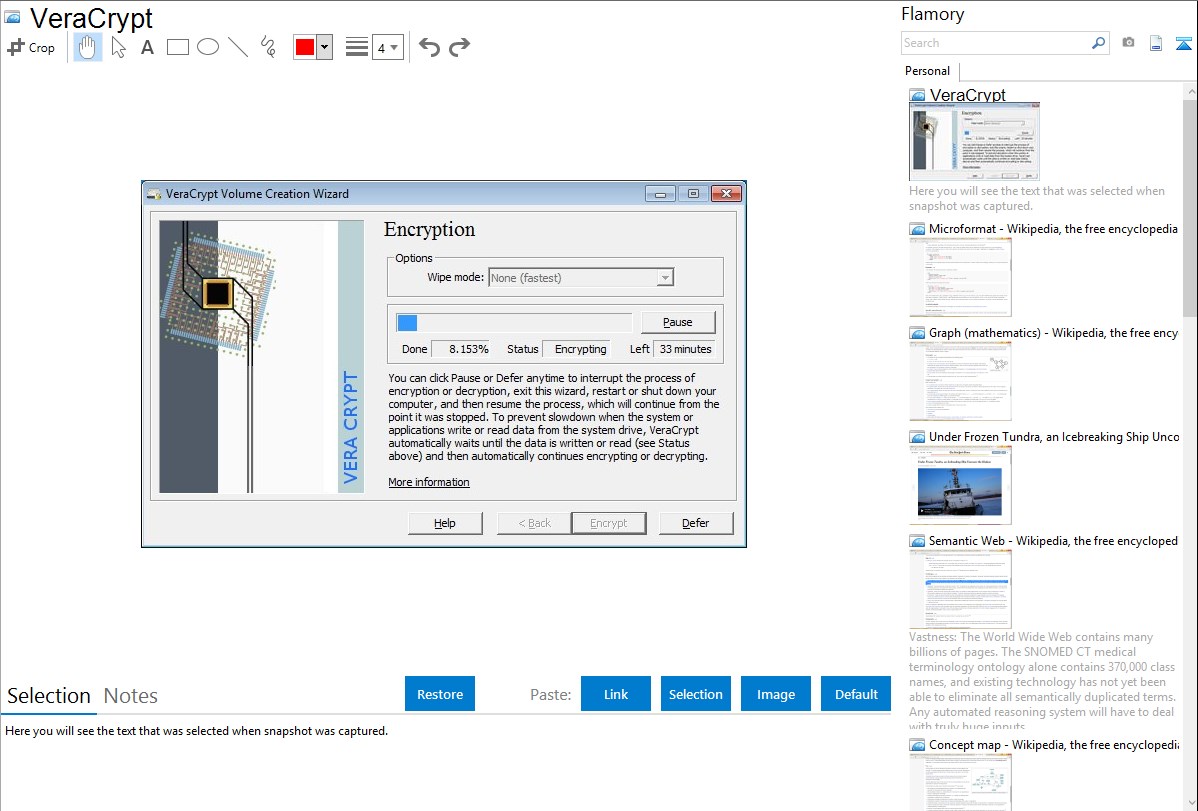1198x811 pixels.
Task: Open the More information link
Action: (429, 482)
